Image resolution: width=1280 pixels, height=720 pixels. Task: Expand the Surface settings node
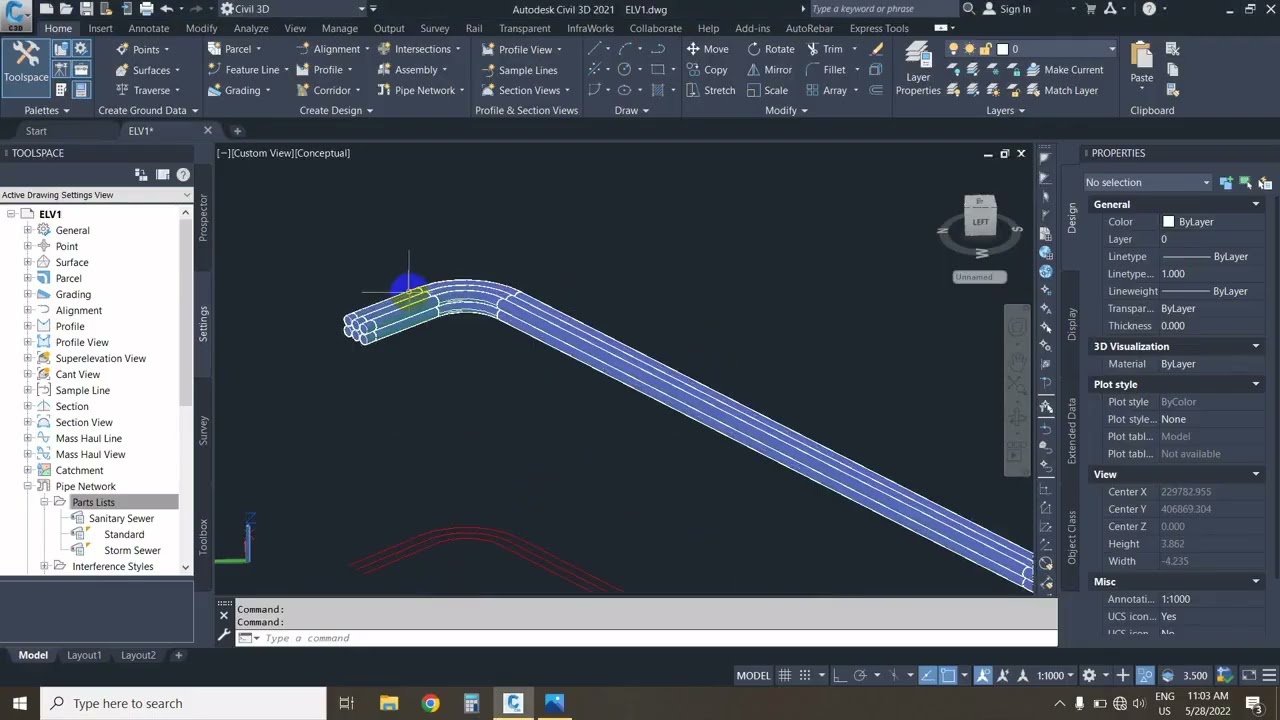[x=28, y=262]
